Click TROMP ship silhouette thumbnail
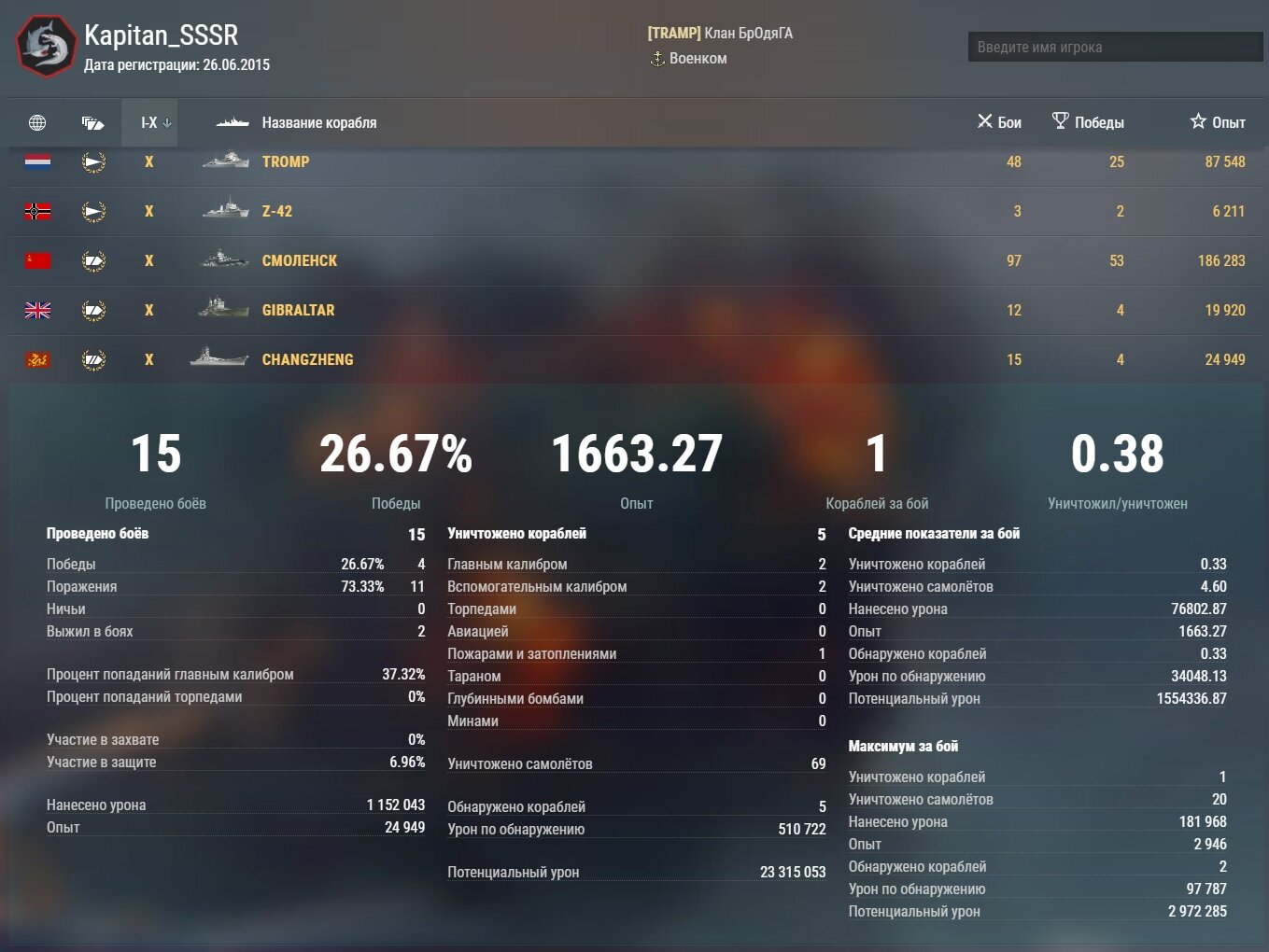This screenshot has width=1269, height=952. (x=225, y=160)
